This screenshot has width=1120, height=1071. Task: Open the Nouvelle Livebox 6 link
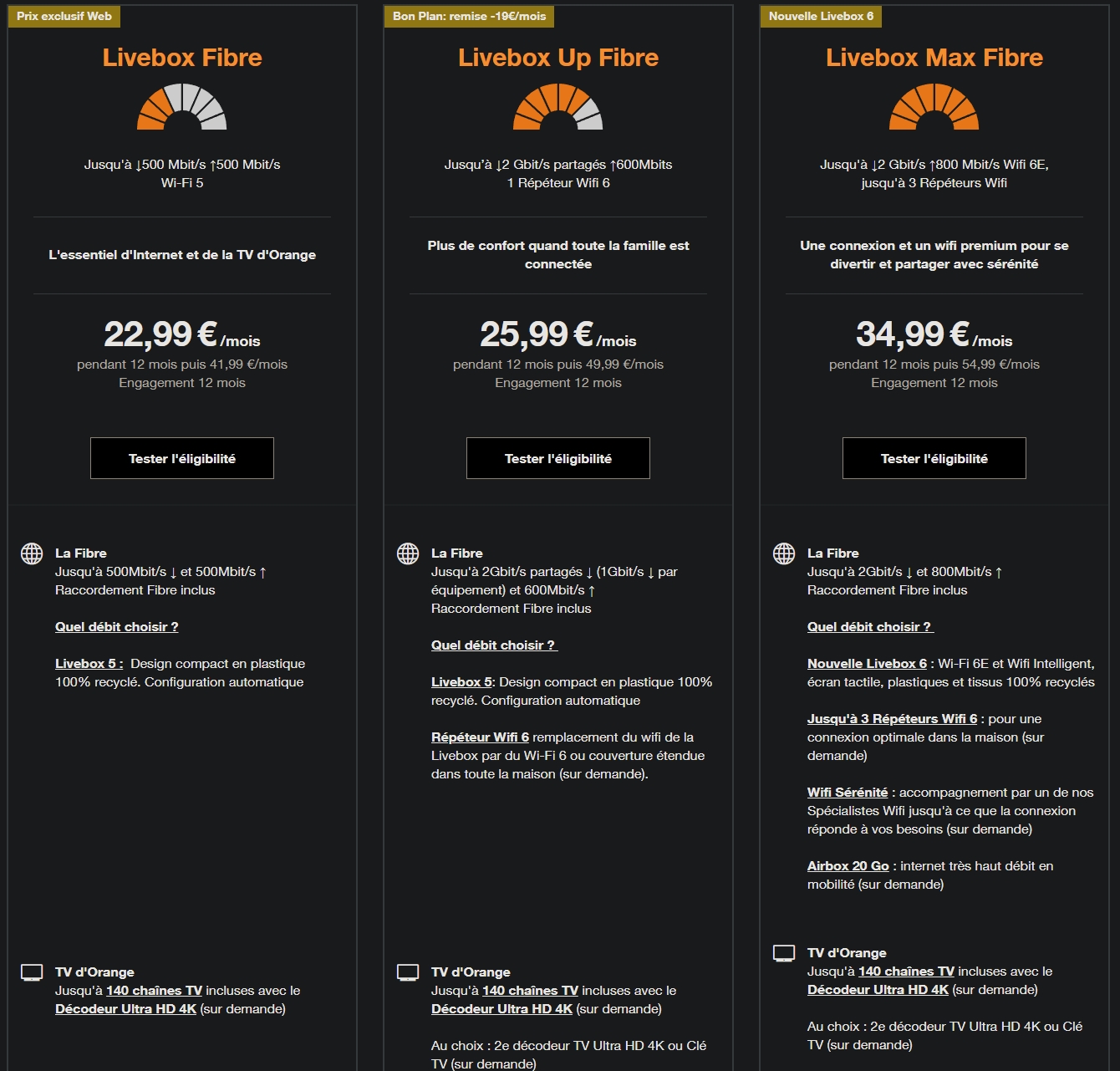(867, 664)
